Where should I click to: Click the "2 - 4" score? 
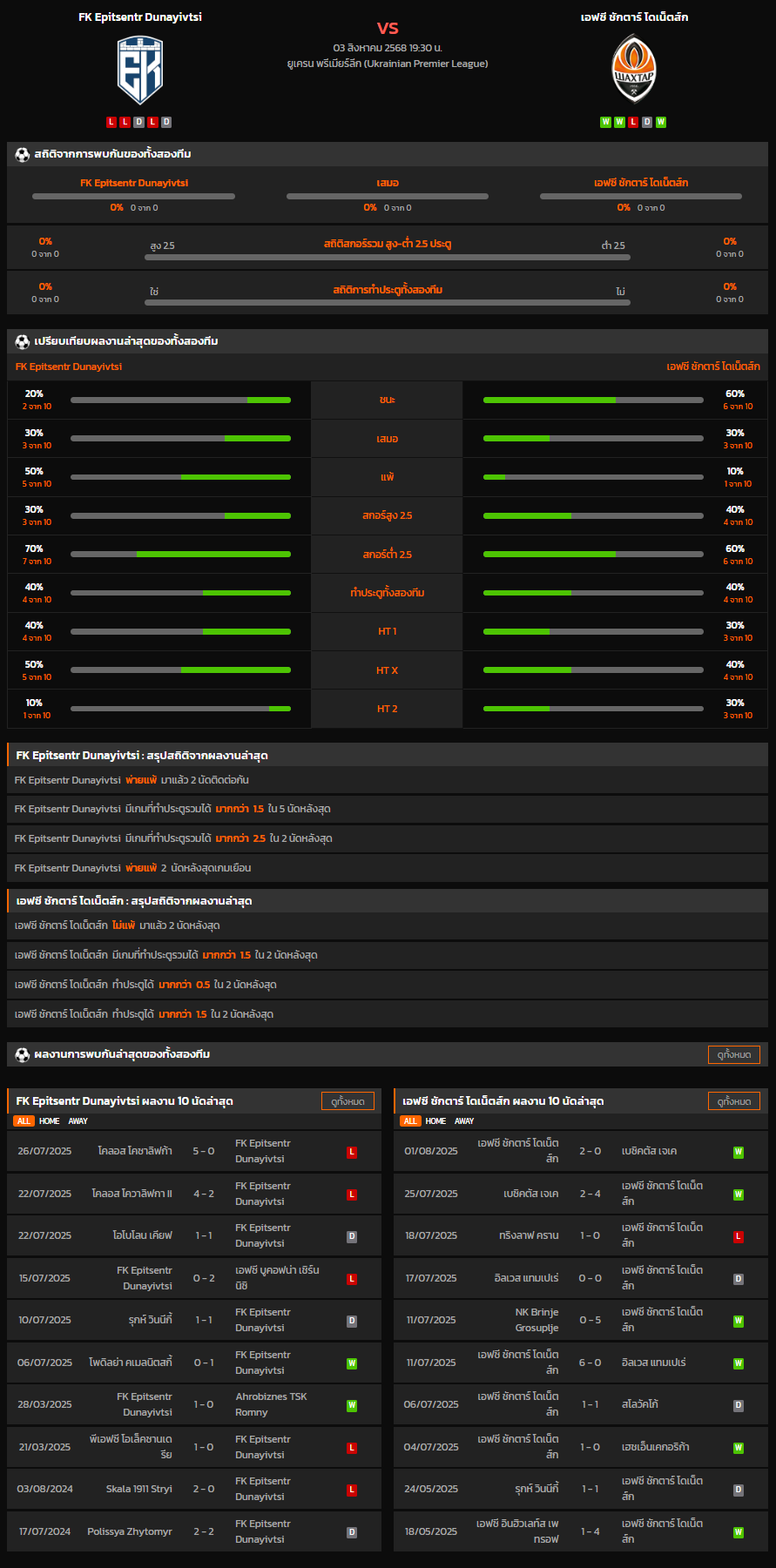point(590,1195)
